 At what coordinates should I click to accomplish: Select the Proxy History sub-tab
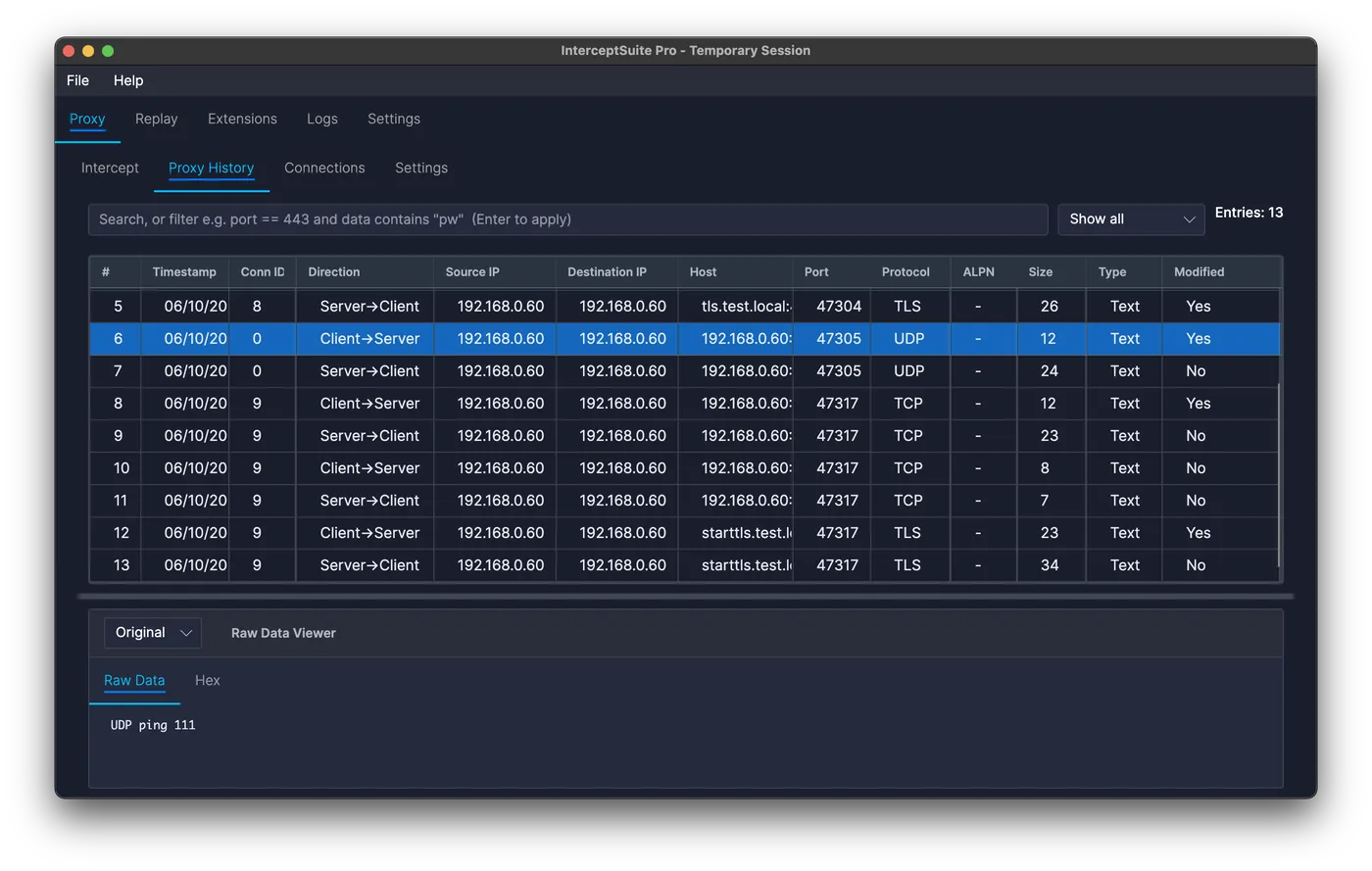[x=211, y=168]
